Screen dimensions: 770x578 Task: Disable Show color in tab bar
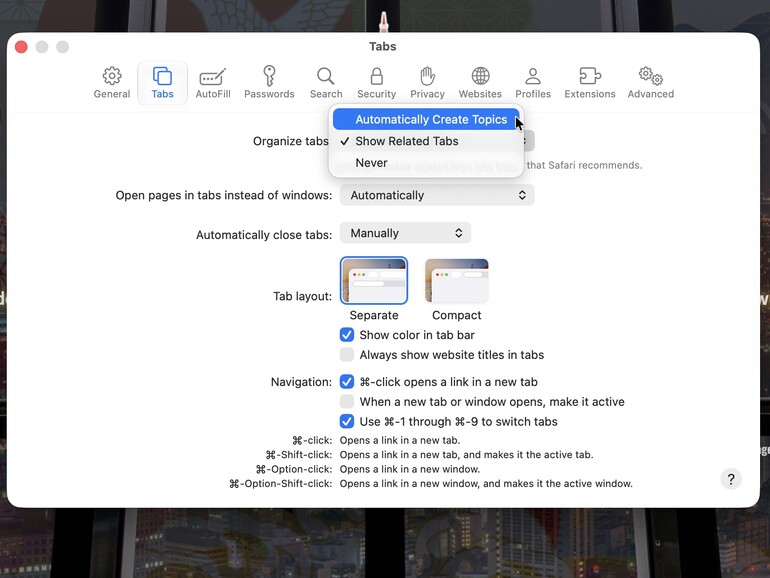pyautogui.click(x=347, y=335)
